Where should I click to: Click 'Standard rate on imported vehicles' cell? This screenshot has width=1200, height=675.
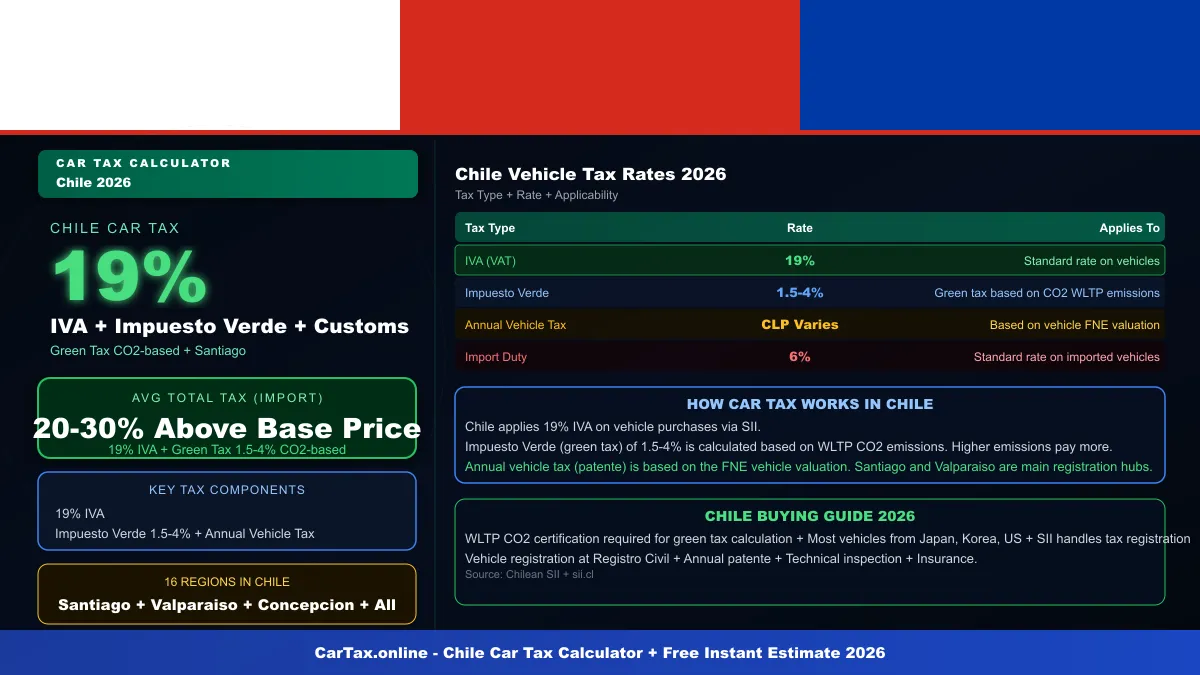[1067, 357]
